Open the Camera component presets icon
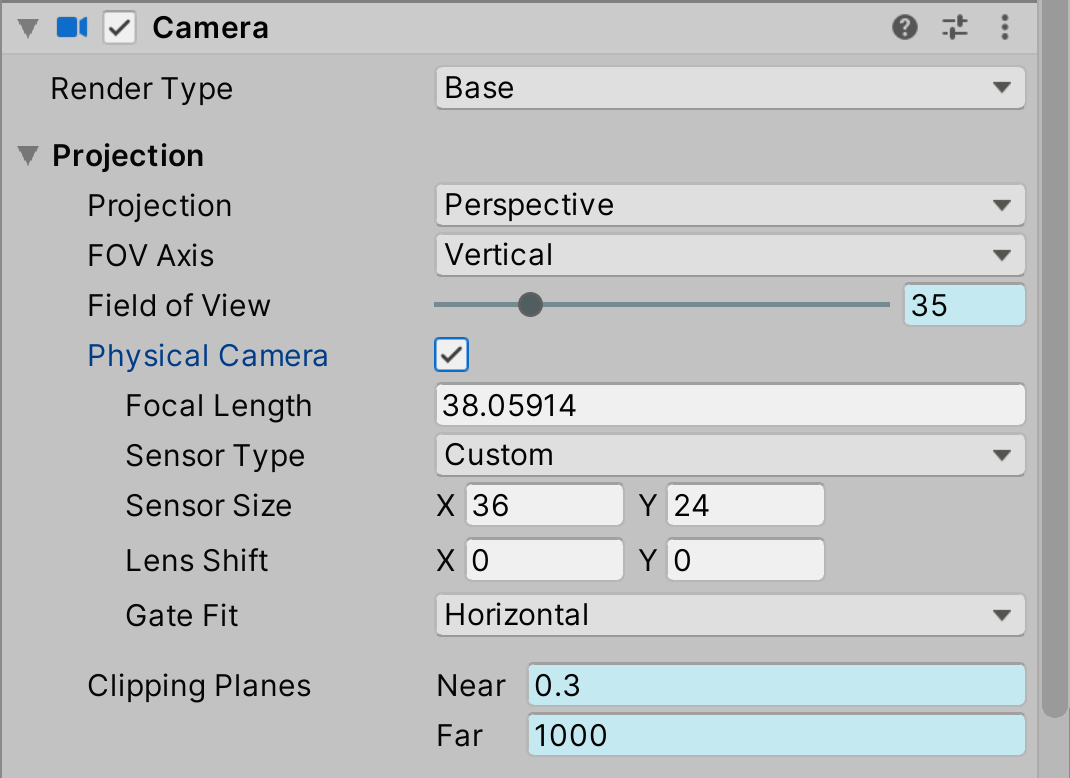1070x778 pixels. 955,28
